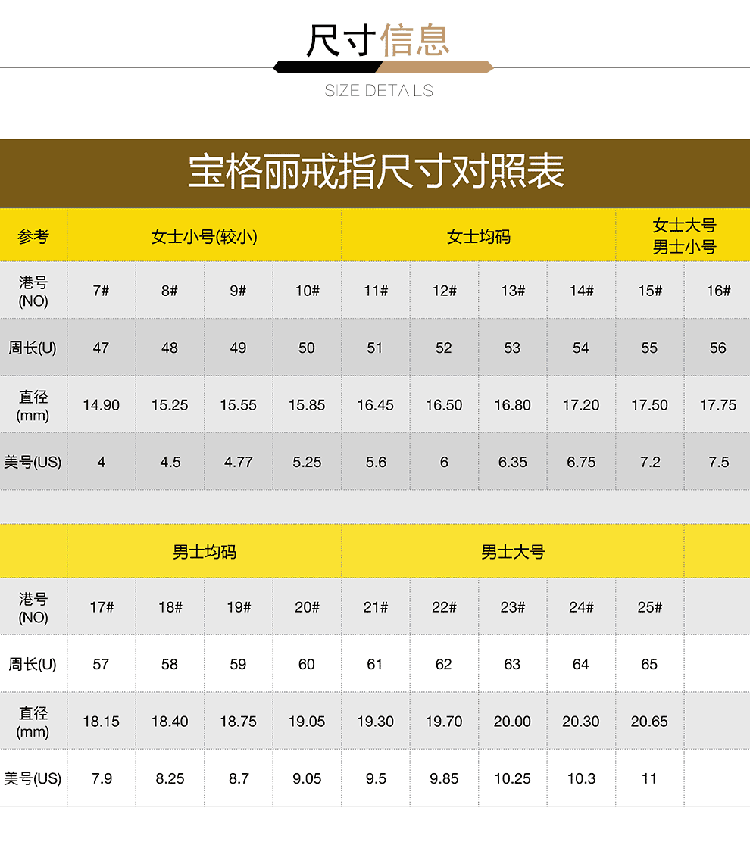Select the 女士均码 header
The width and height of the screenshot is (750, 848).
click(479, 236)
